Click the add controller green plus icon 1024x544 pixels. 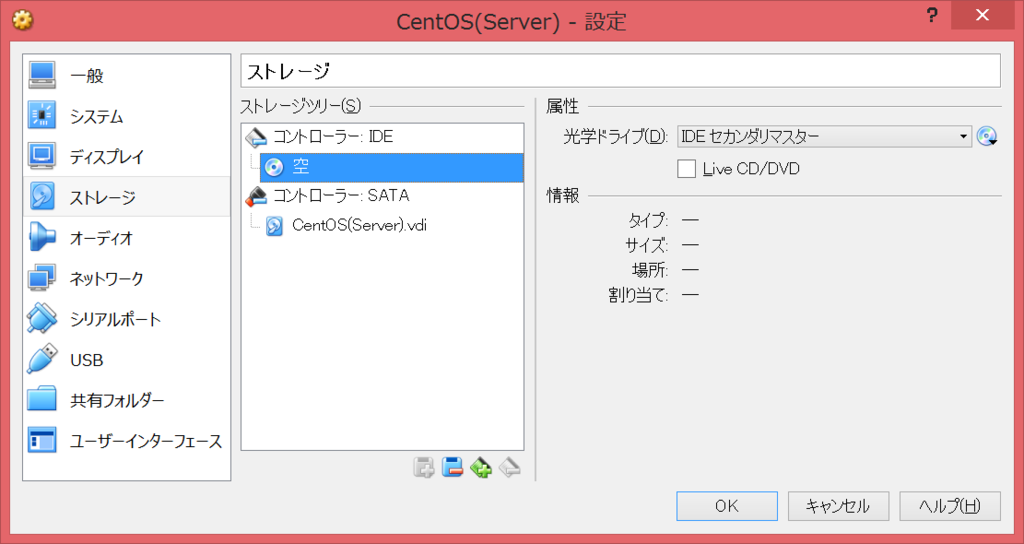click(481, 467)
